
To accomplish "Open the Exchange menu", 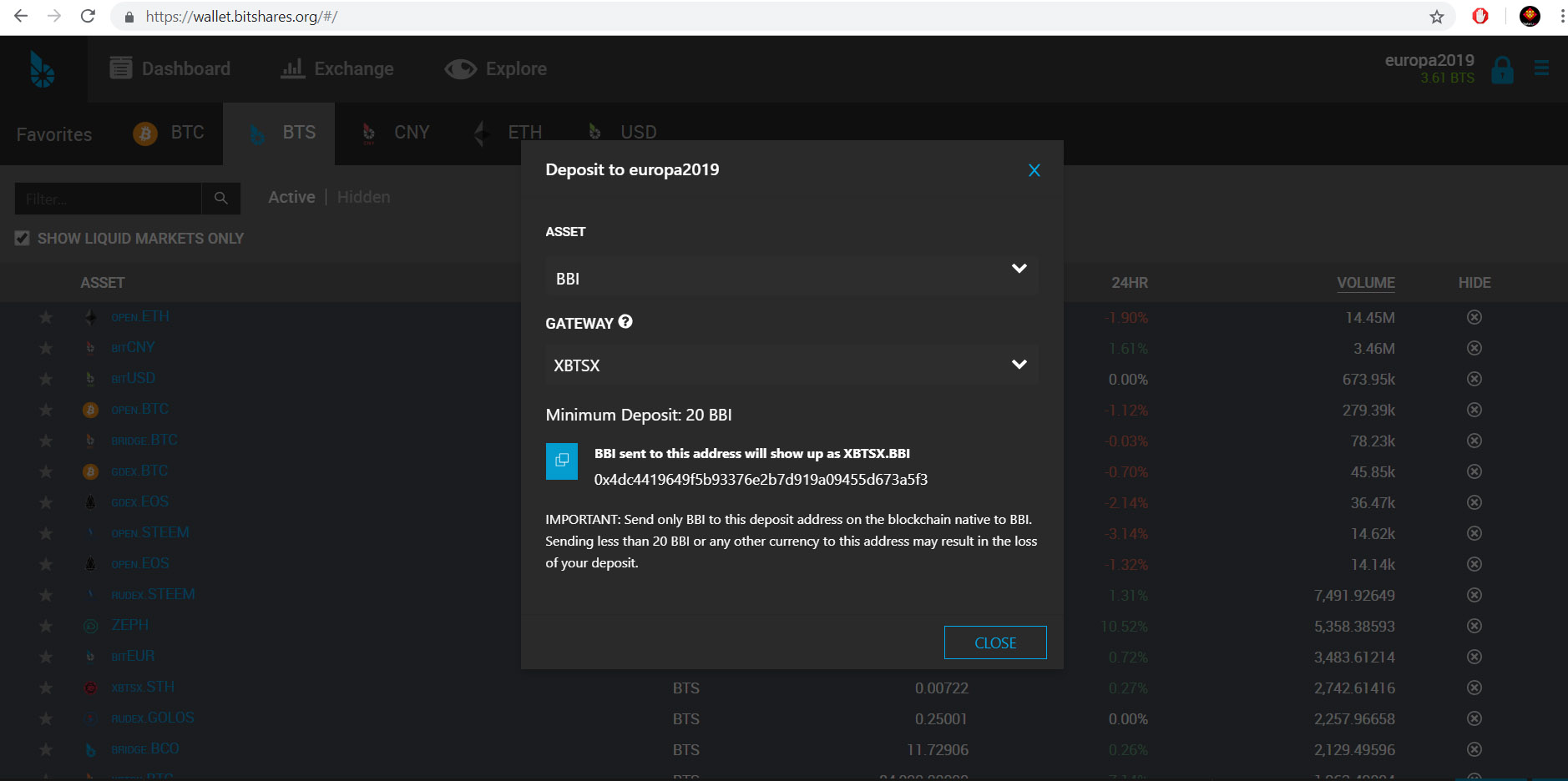I will [x=337, y=68].
